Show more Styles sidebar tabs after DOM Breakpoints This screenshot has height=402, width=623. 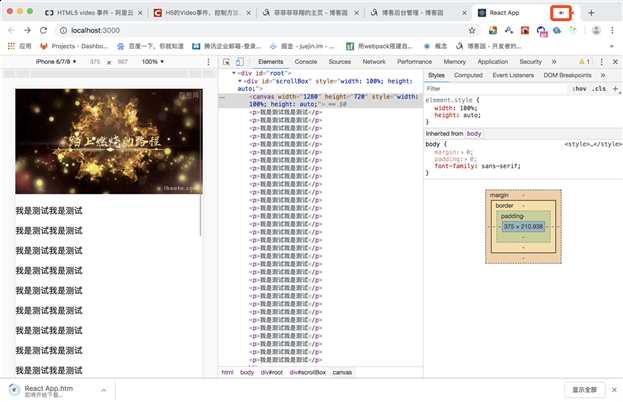pyautogui.click(x=603, y=75)
